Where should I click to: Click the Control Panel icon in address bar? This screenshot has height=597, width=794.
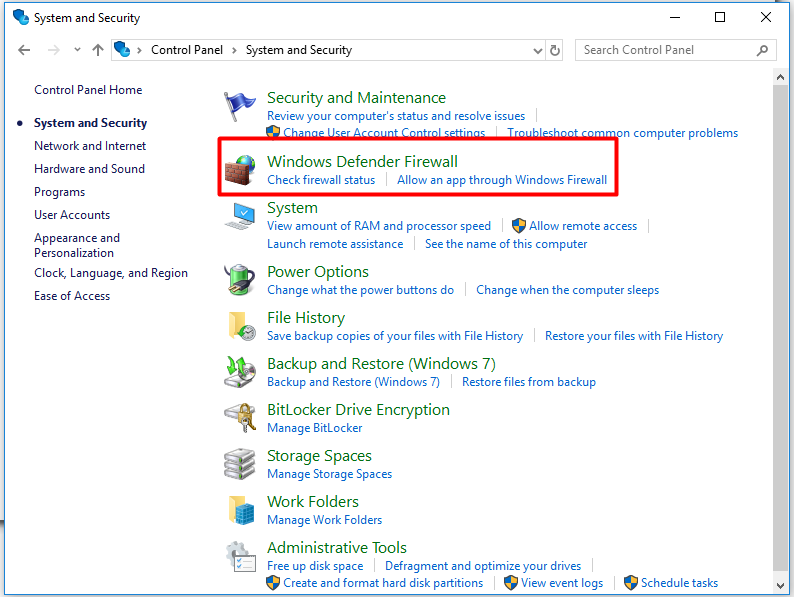click(x=122, y=49)
